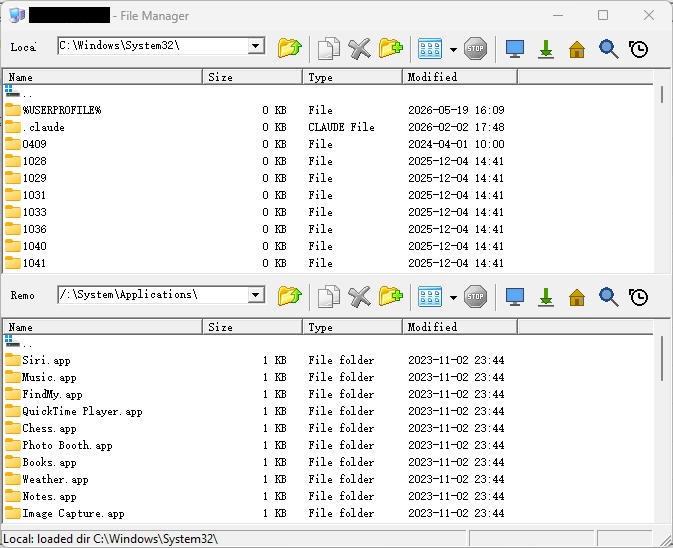Select the 1036 folder

(x=26, y=229)
